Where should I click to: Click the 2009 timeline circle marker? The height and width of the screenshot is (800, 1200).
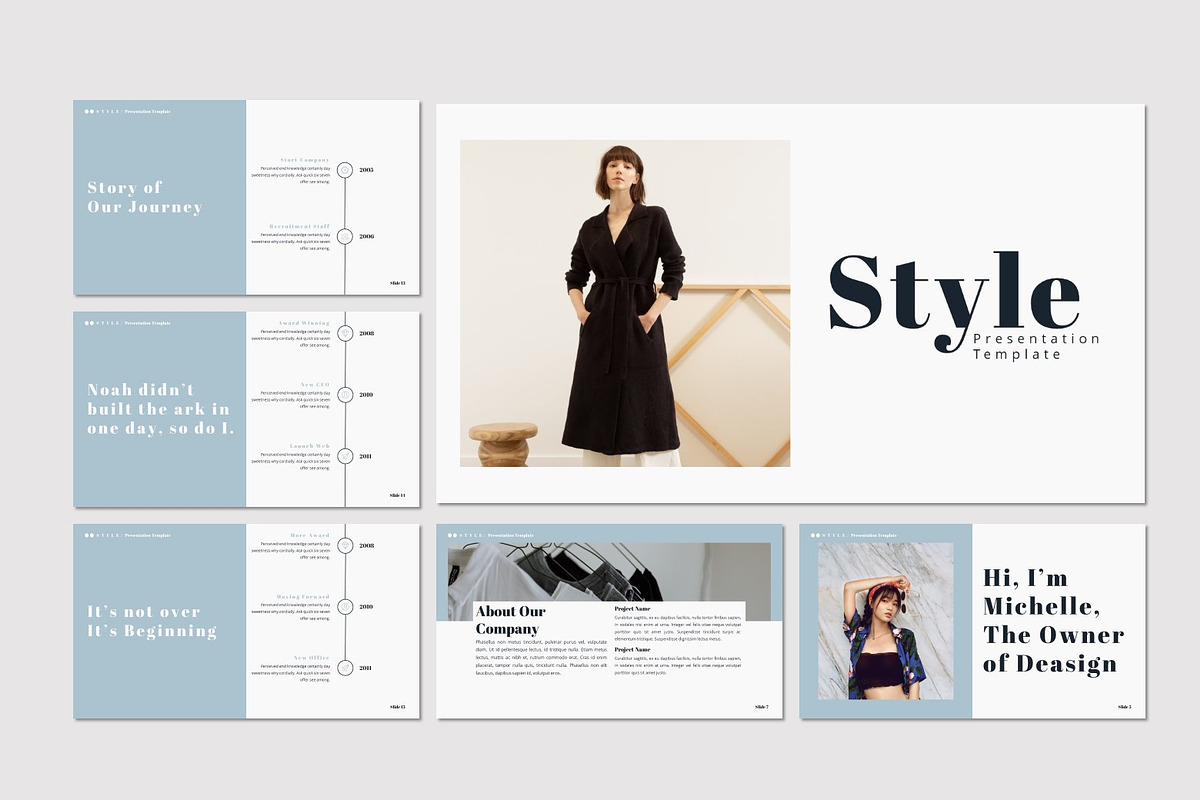click(x=345, y=394)
